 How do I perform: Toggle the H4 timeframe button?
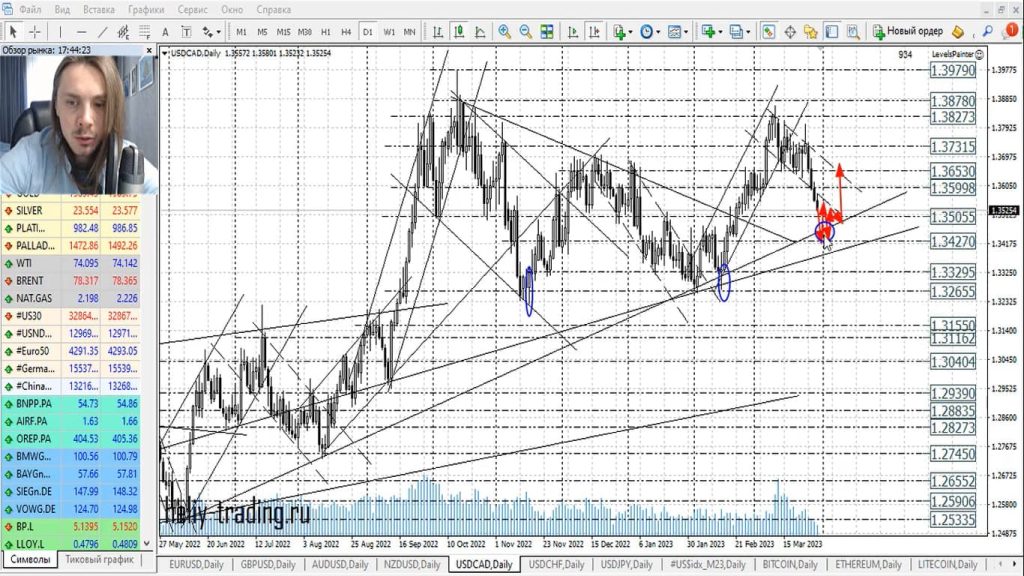pos(346,31)
